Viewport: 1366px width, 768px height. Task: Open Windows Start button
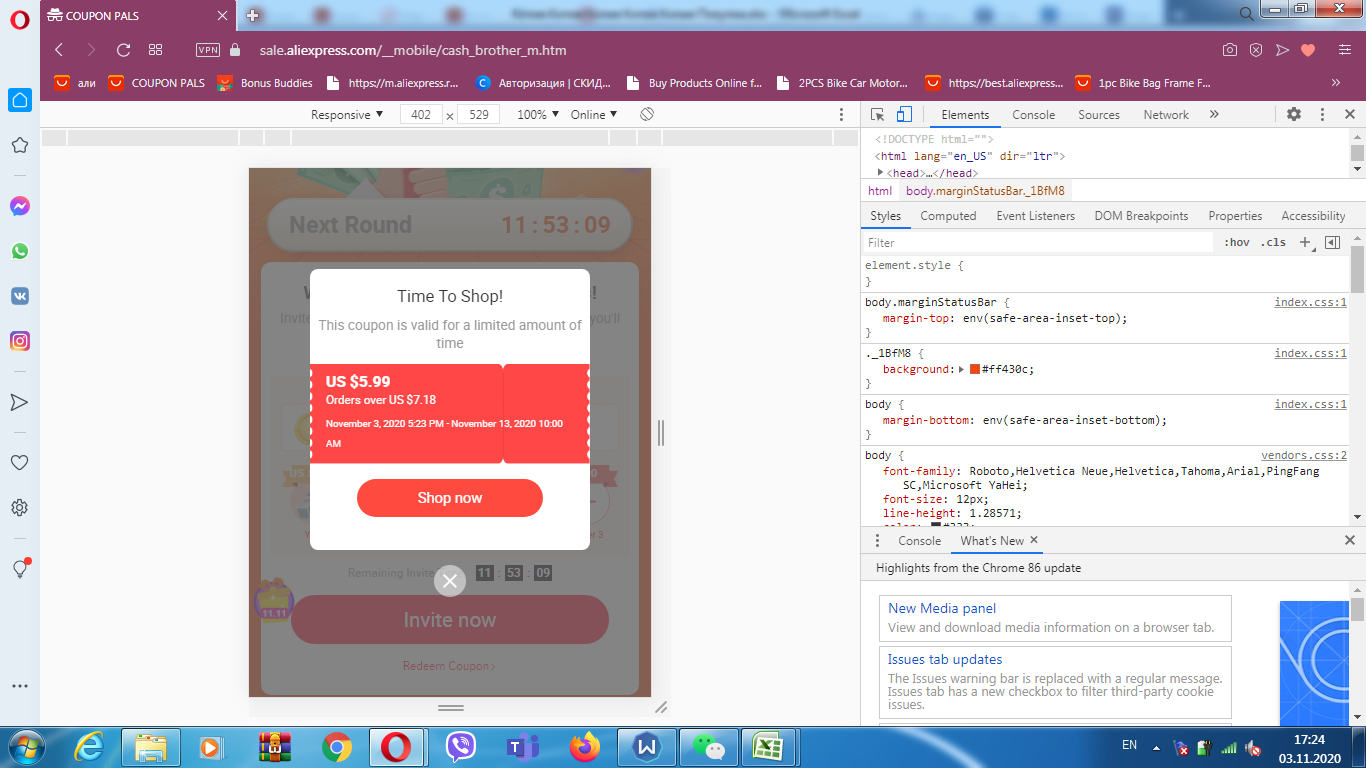(24, 747)
